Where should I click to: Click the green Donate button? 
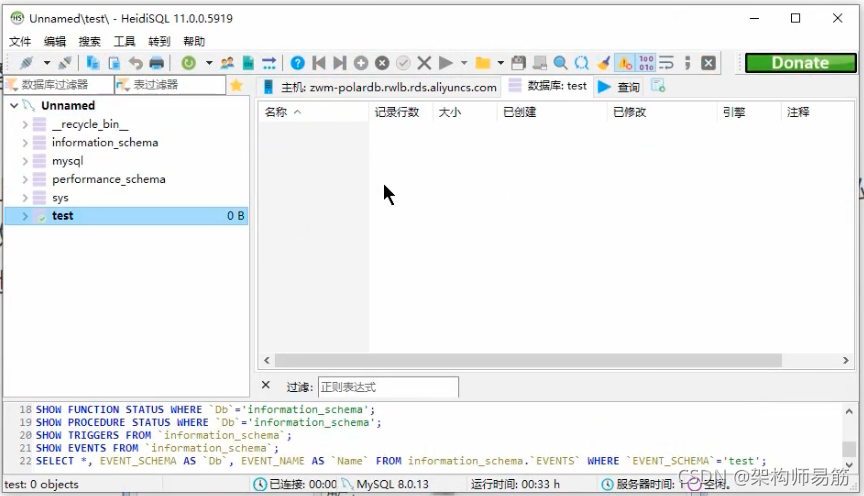tap(801, 63)
